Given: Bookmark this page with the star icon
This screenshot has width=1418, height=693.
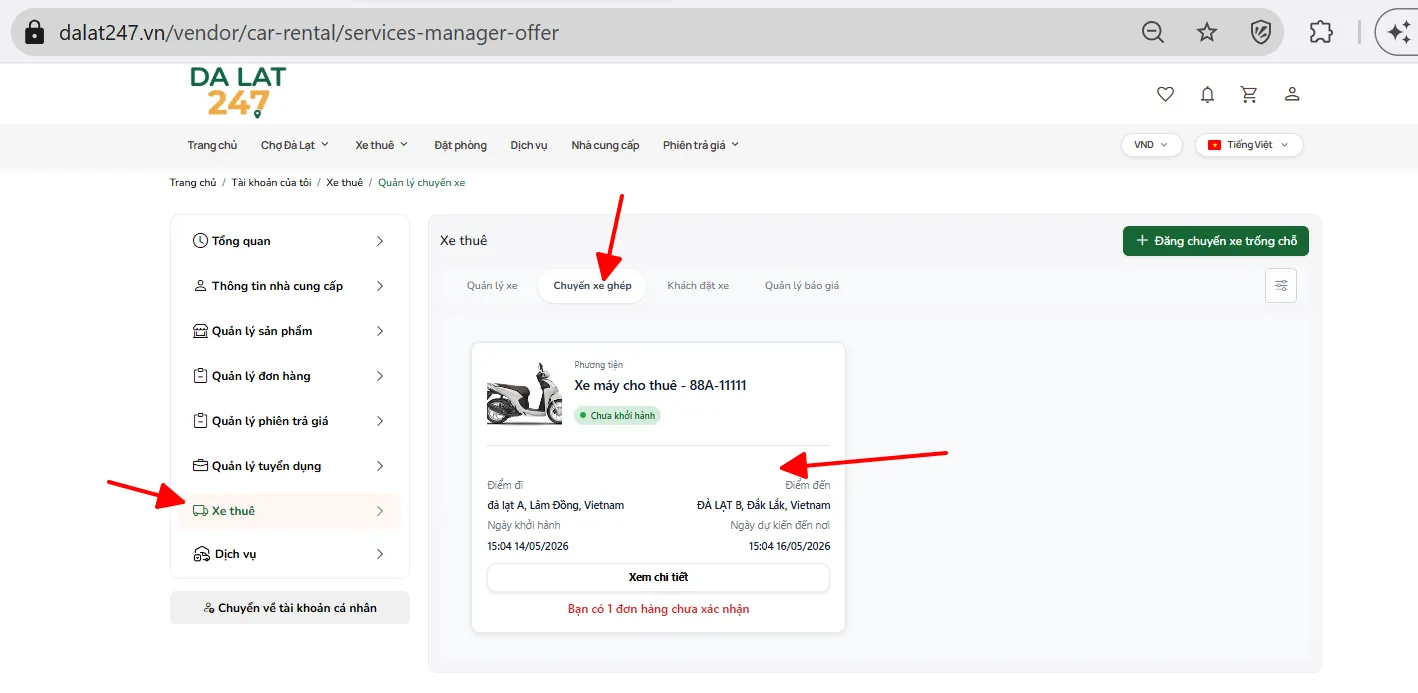Looking at the screenshot, I should [1207, 32].
